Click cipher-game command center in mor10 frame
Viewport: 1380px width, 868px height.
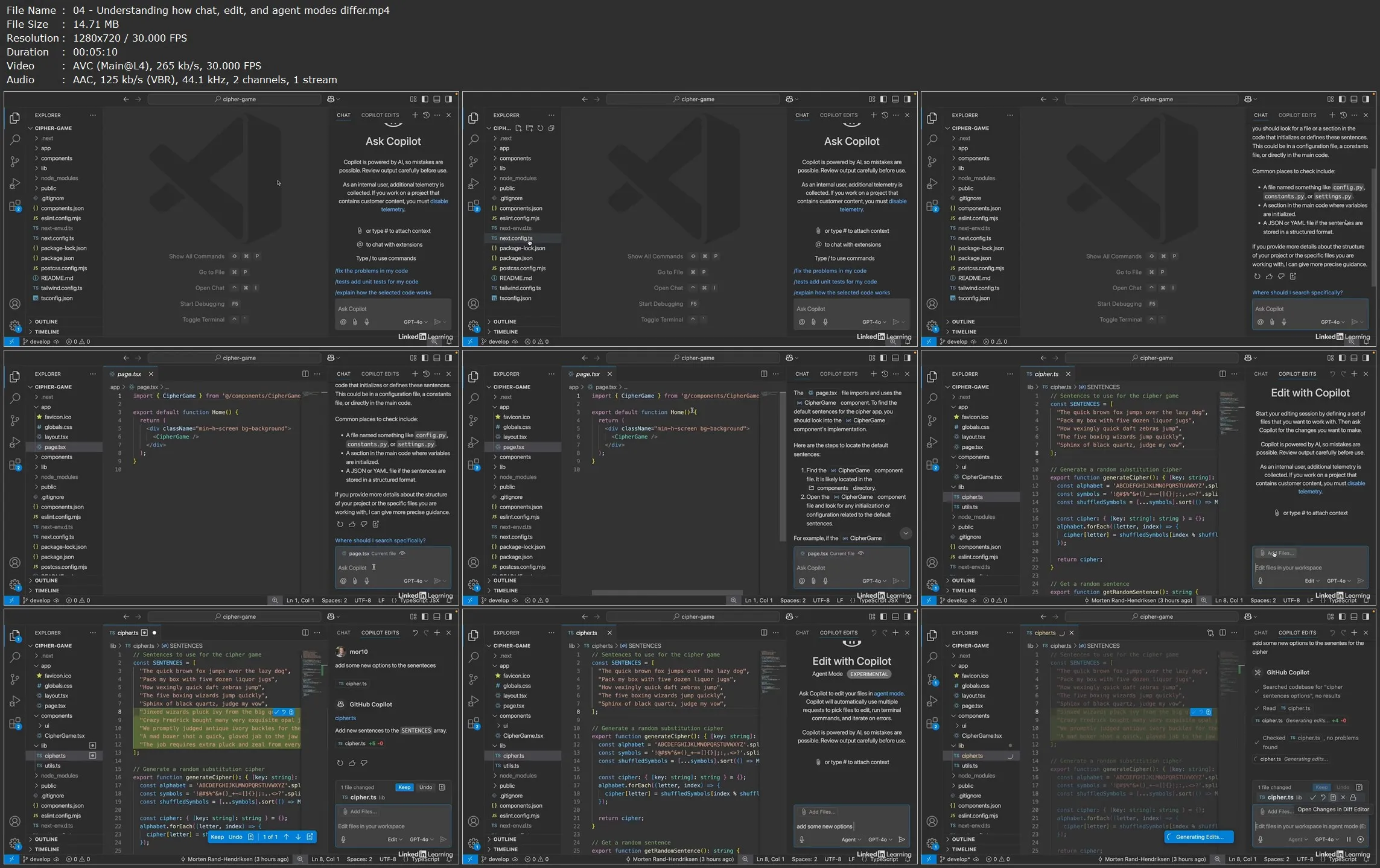pyautogui.click(x=234, y=616)
